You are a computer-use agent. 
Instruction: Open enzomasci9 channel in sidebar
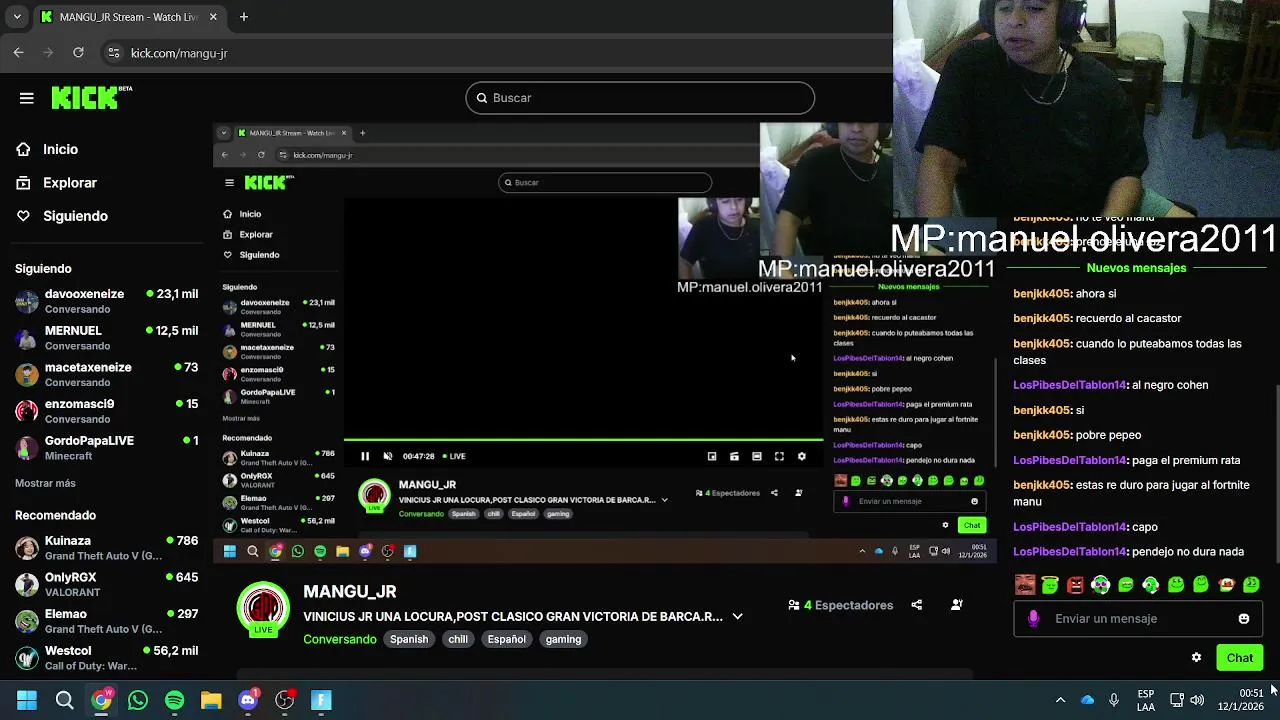click(106, 411)
